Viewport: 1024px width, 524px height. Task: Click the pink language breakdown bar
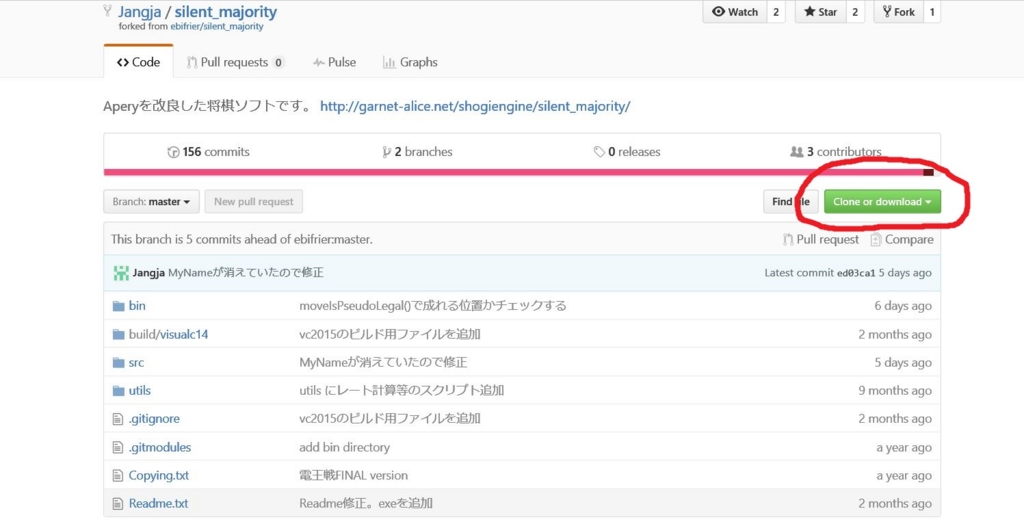(x=513, y=172)
